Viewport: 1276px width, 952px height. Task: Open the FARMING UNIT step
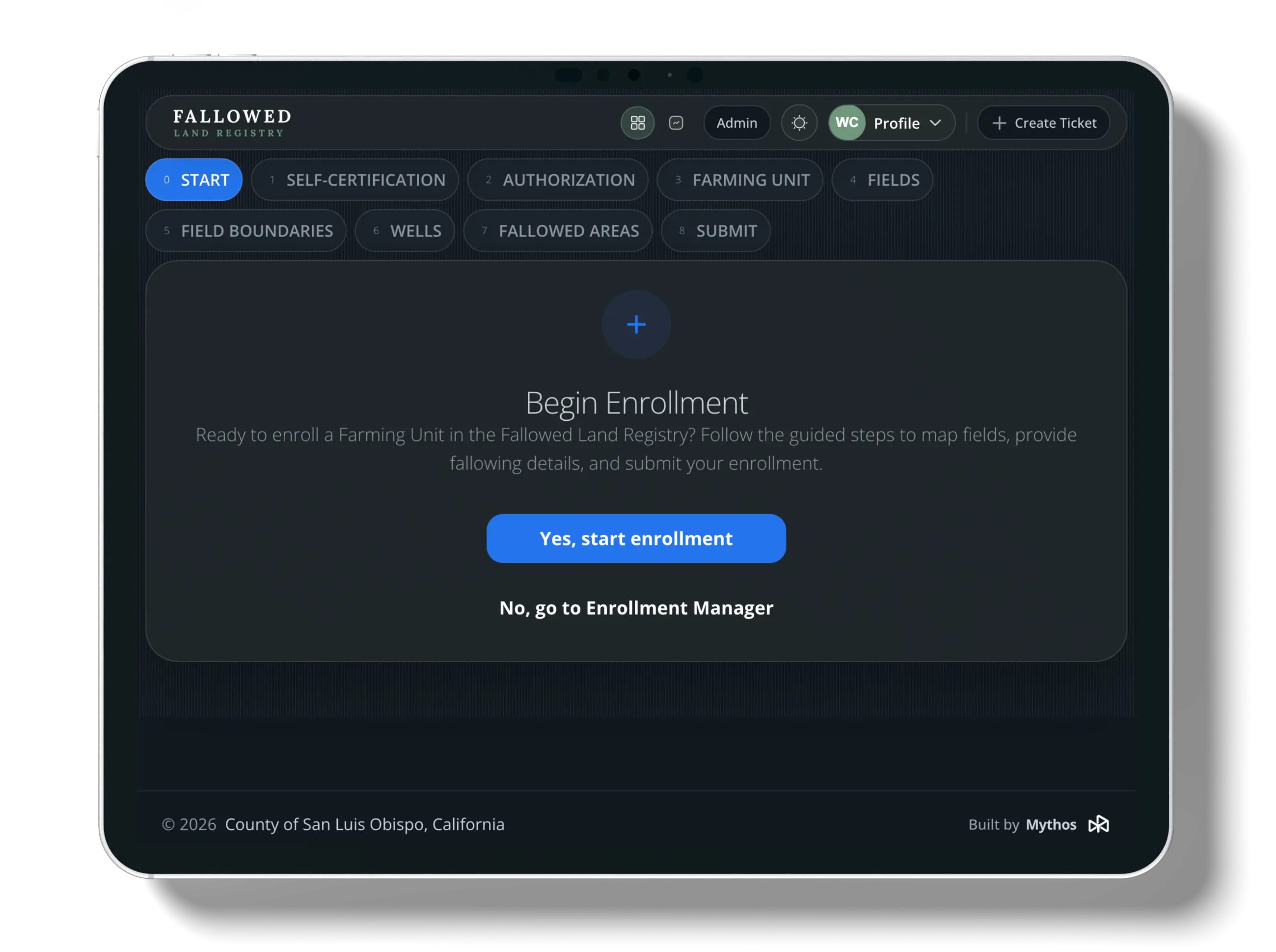[740, 179]
